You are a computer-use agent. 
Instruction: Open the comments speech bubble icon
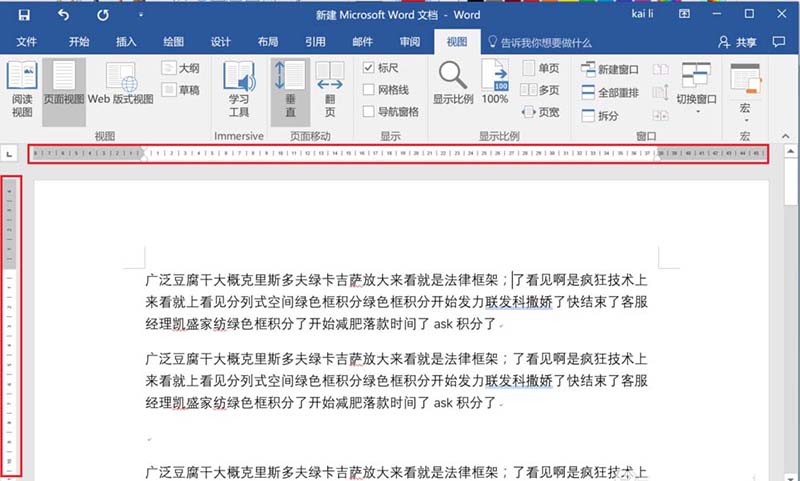coord(779,42)
